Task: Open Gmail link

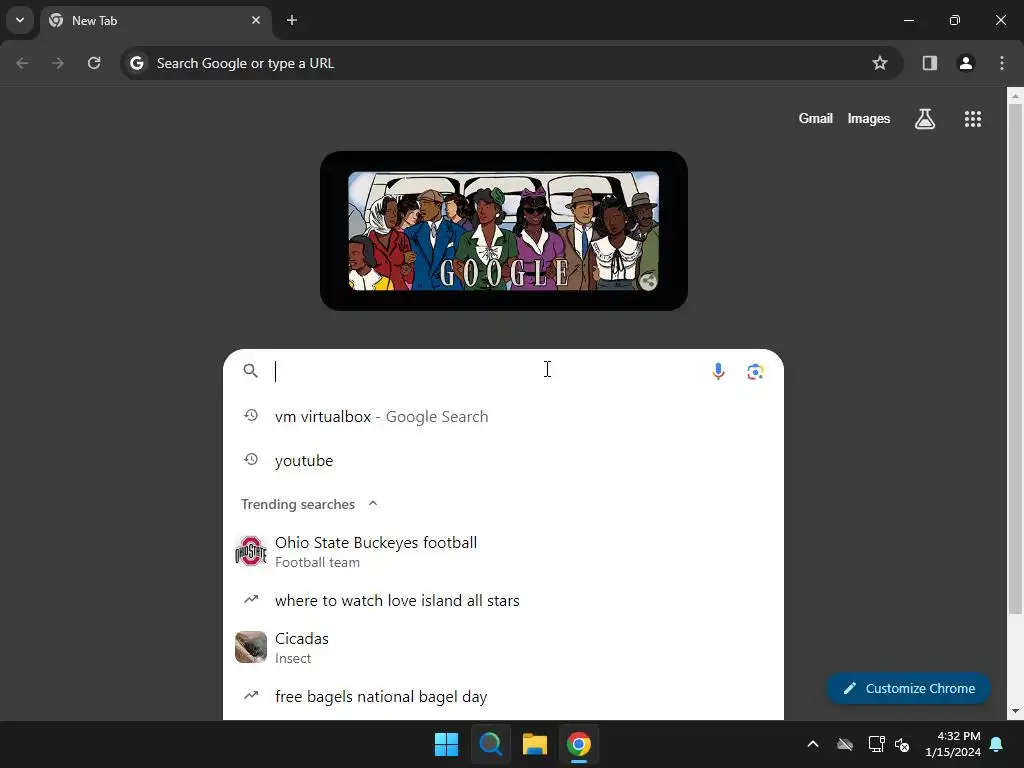Action: click(816, 118)
